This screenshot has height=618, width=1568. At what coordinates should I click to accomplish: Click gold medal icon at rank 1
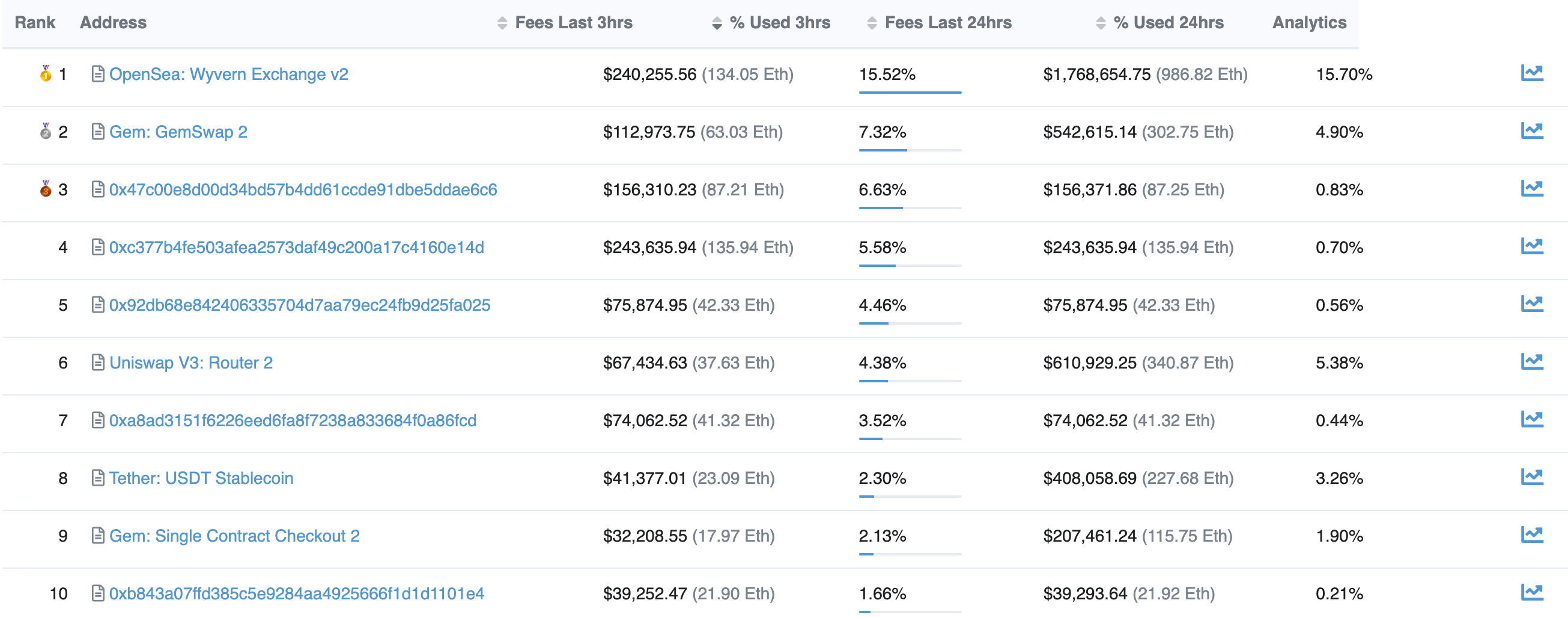click(46, 74)
